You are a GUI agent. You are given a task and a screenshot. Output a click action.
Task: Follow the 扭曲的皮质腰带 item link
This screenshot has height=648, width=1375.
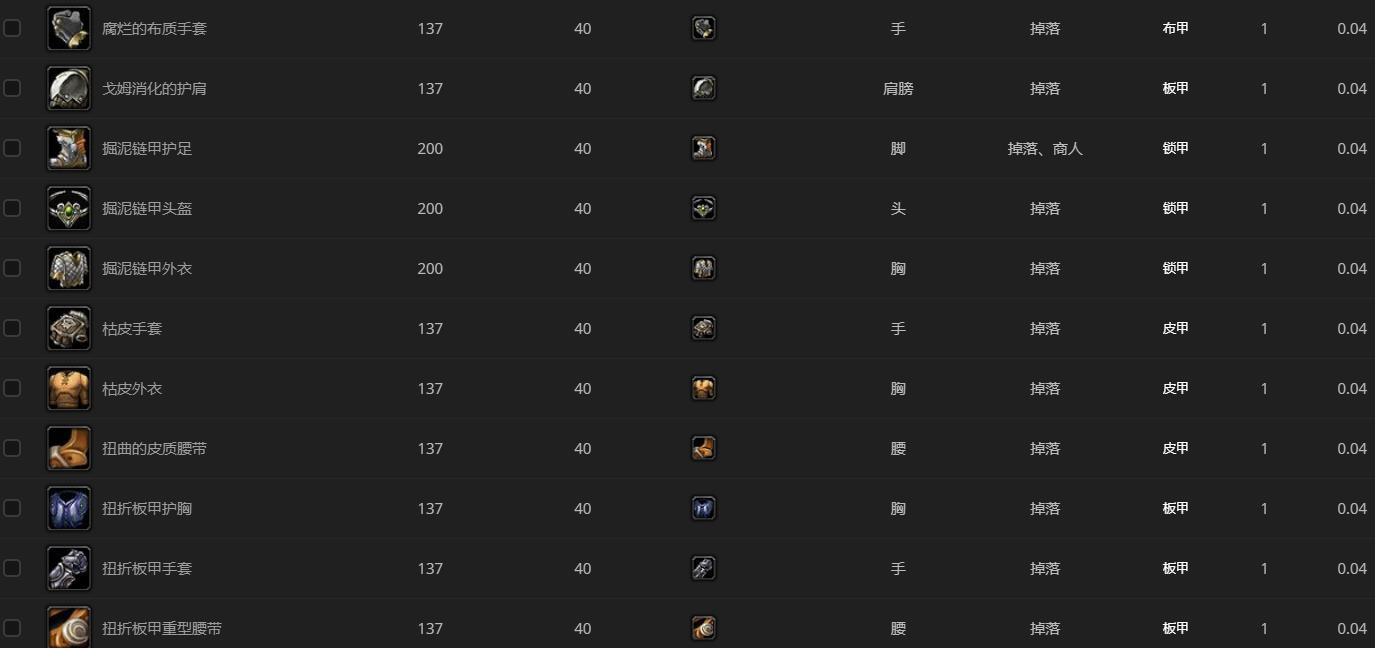tap(154, 448)
